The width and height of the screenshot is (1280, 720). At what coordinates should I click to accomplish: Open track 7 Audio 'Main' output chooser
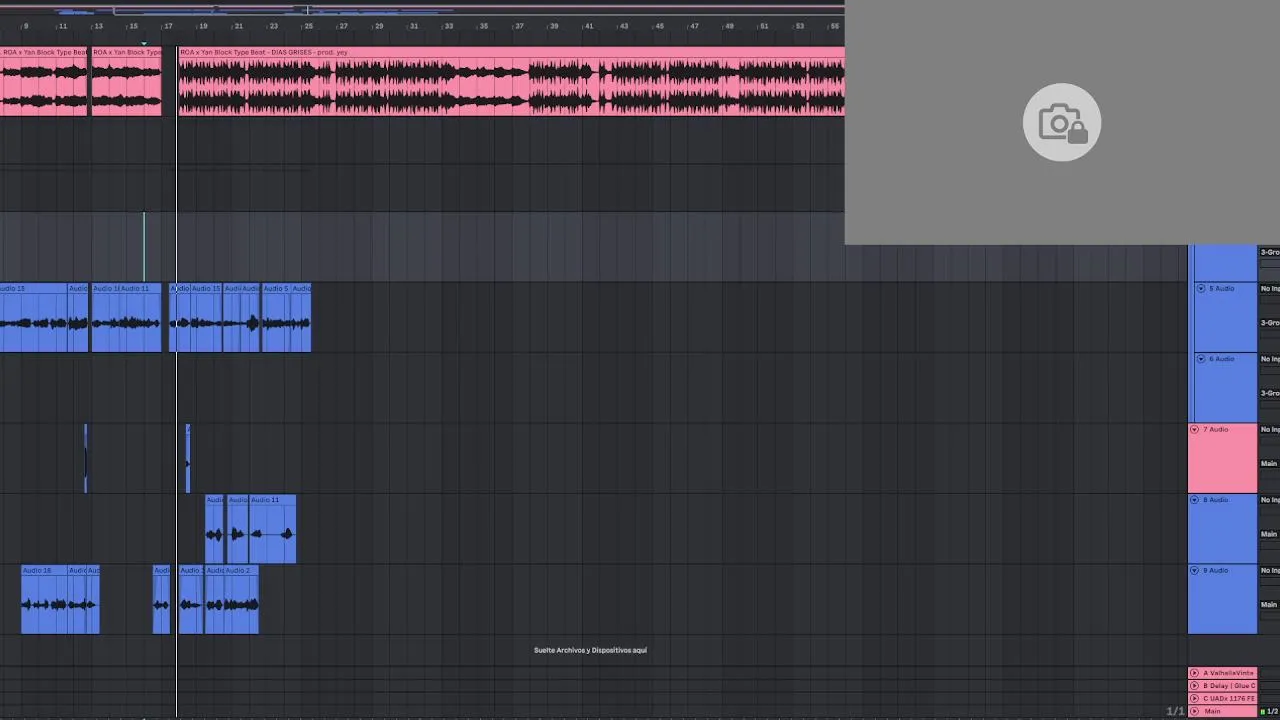[x=1269, y=464]
